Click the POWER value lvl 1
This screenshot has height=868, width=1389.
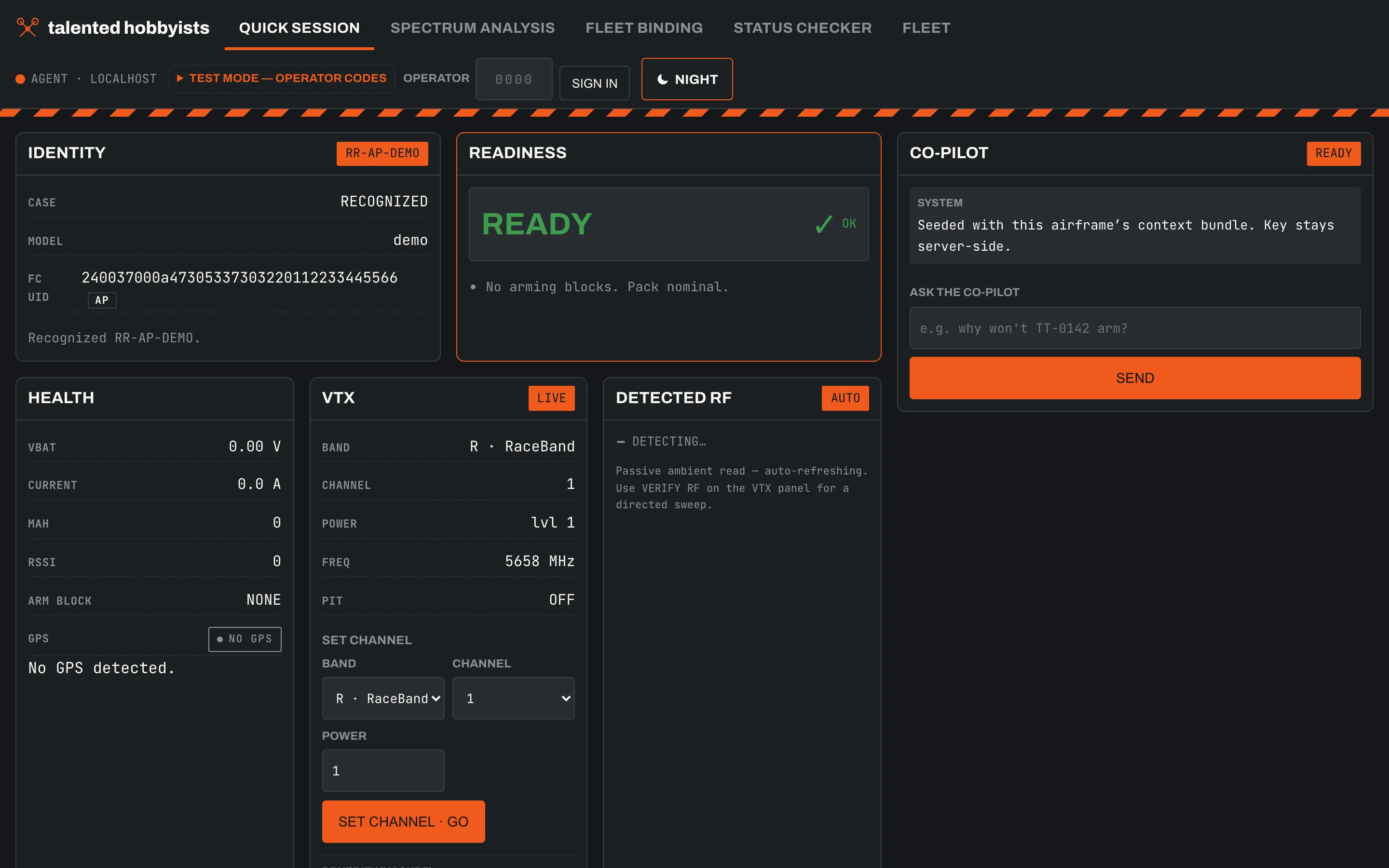coord(553,522)
